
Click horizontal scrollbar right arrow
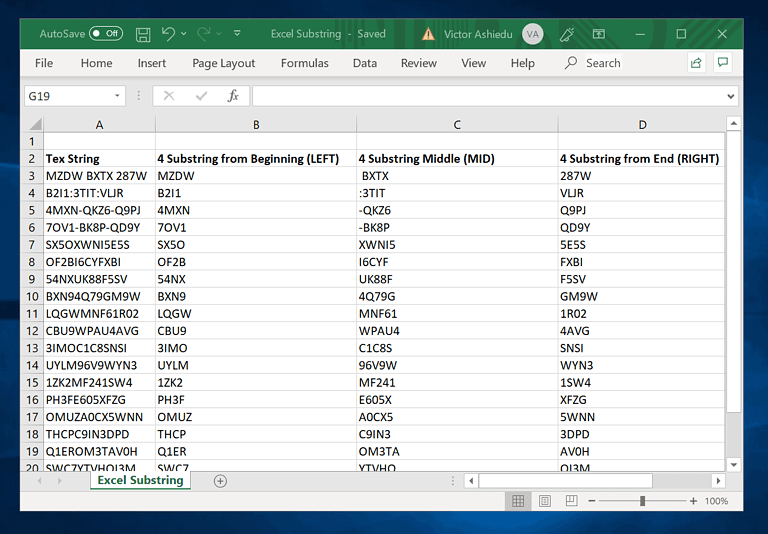[x=718, y=481]
